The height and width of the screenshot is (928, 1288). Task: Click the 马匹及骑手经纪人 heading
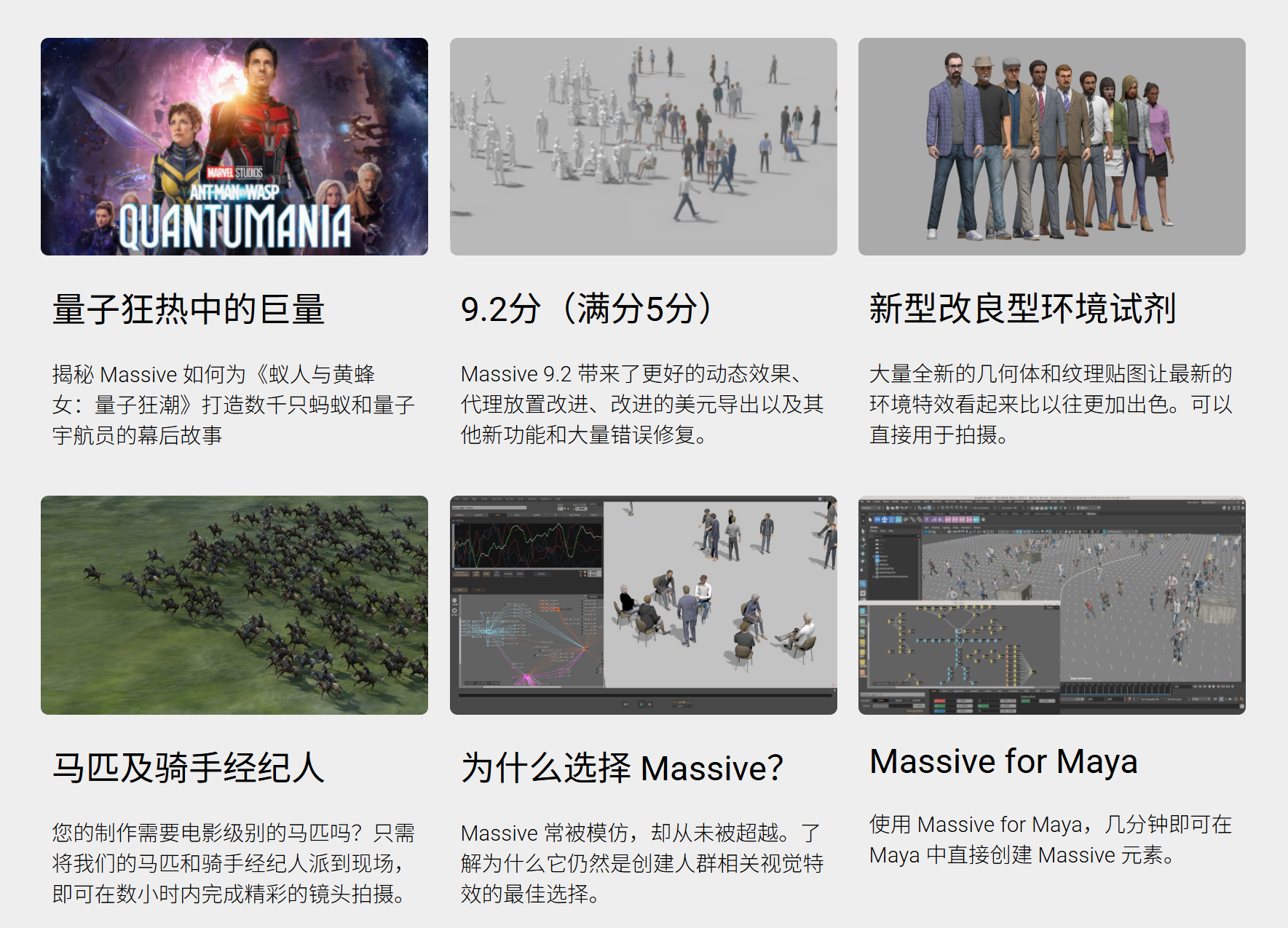click(189, 768)
